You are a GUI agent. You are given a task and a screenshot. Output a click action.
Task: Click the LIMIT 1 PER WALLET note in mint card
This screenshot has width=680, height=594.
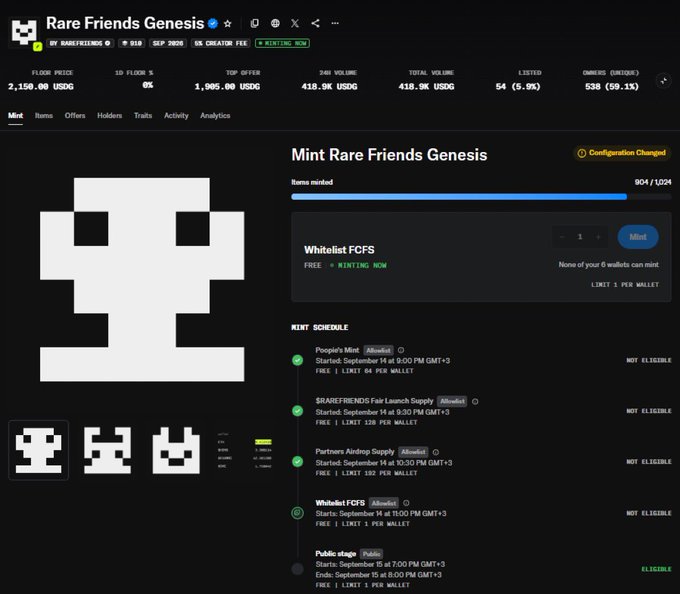(625, 285)
